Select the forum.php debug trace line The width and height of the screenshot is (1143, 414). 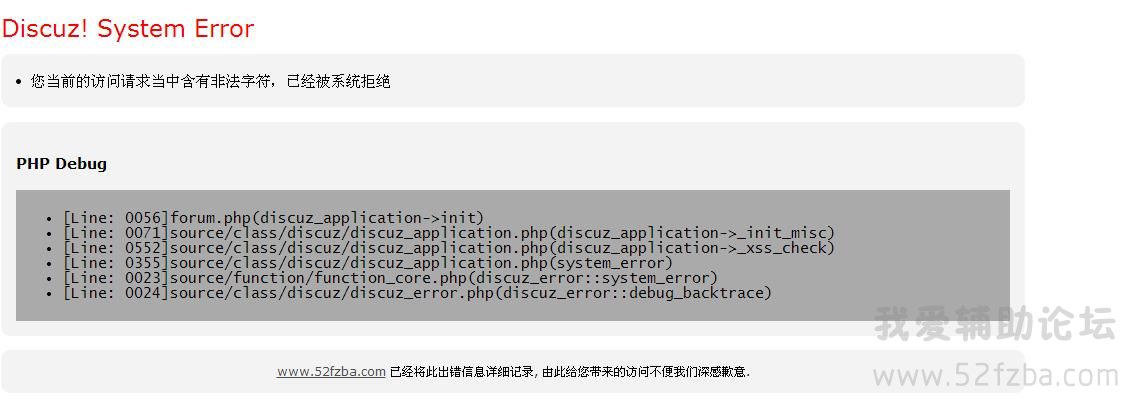point(273,217)
